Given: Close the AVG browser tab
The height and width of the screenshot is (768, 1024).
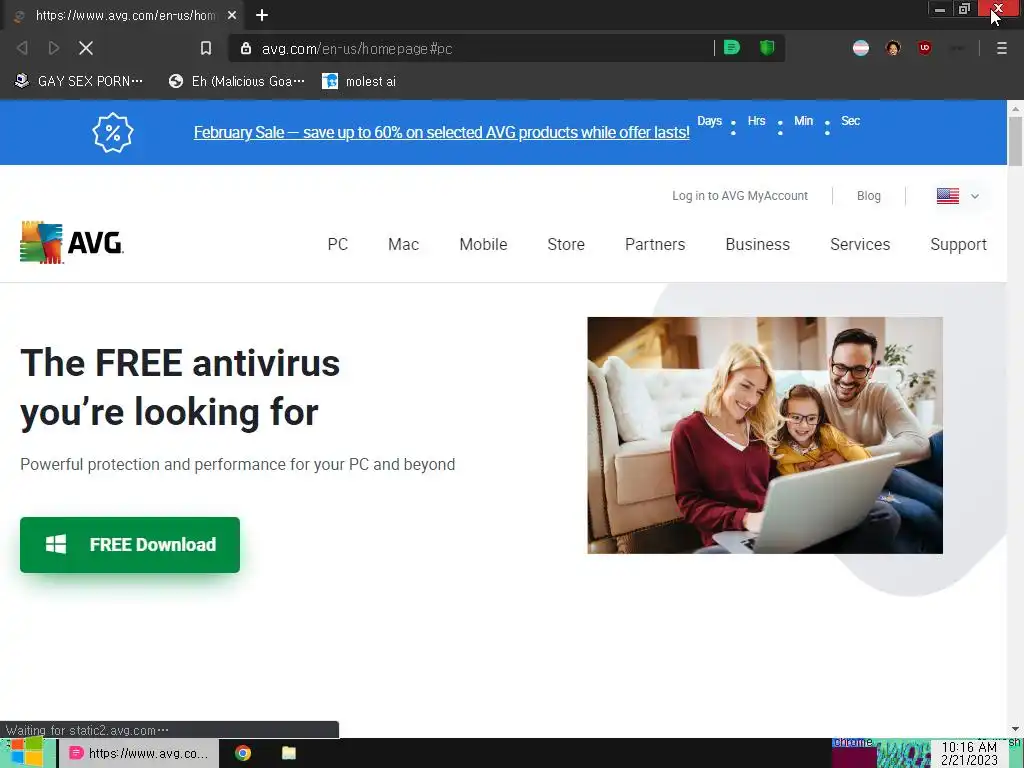Looking at the screenshot, I should 232,15.
